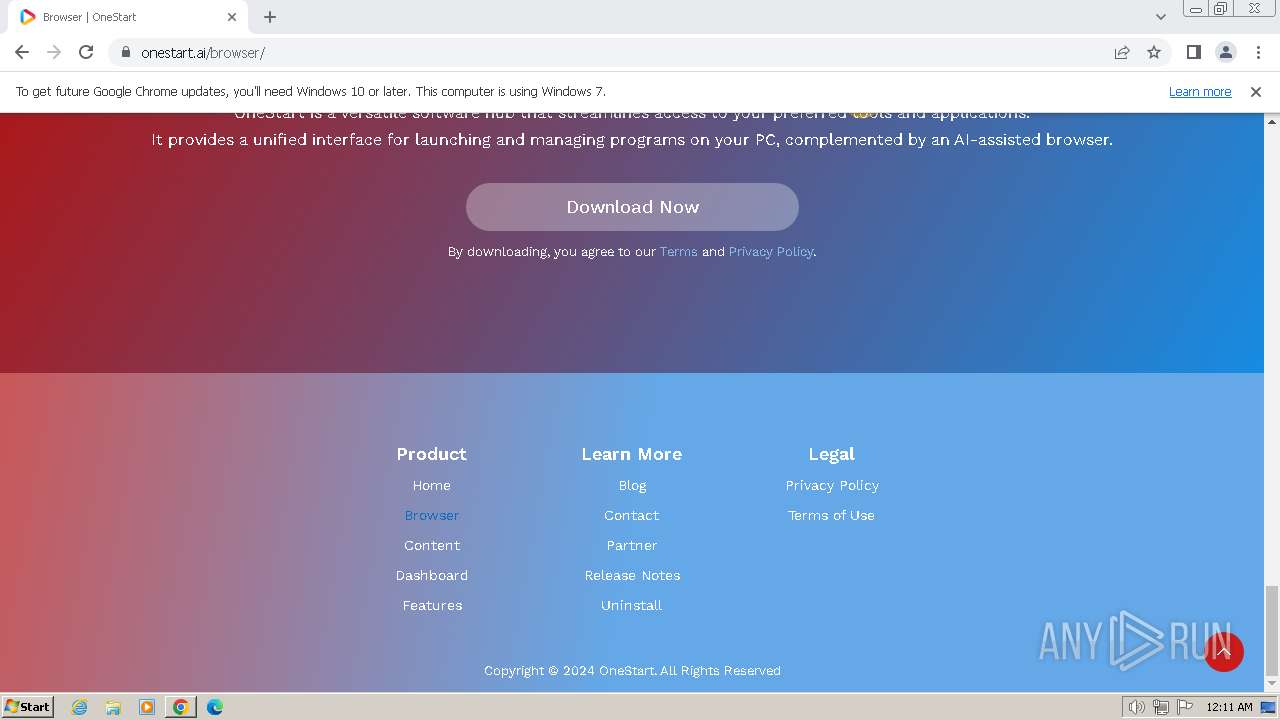This screenshot has height=720, width=1280.
Task: Reload the page with the refresh icon
Action: (86, 52)
